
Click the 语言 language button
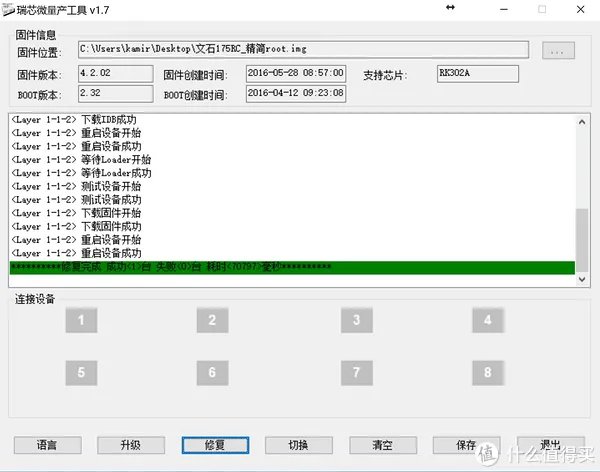[47, 445]
